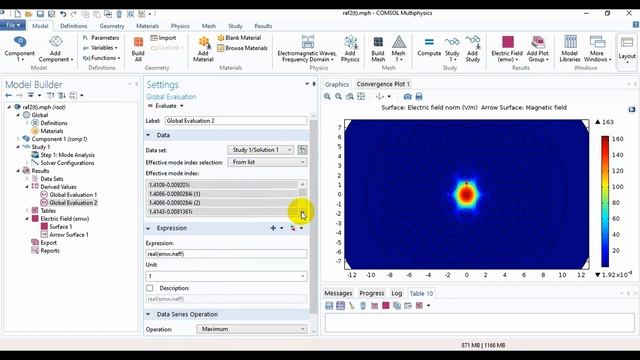Switch to the Messages tab
The image size is (640, 360).
click(x=338, y=293)
